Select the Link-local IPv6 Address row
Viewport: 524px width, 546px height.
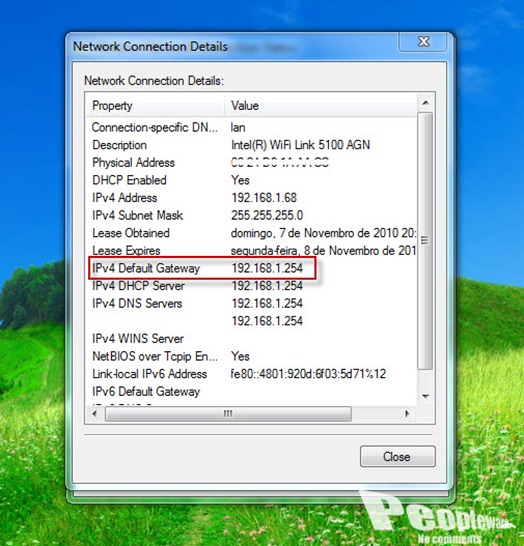pyautogui.click(x=251, y=374)
